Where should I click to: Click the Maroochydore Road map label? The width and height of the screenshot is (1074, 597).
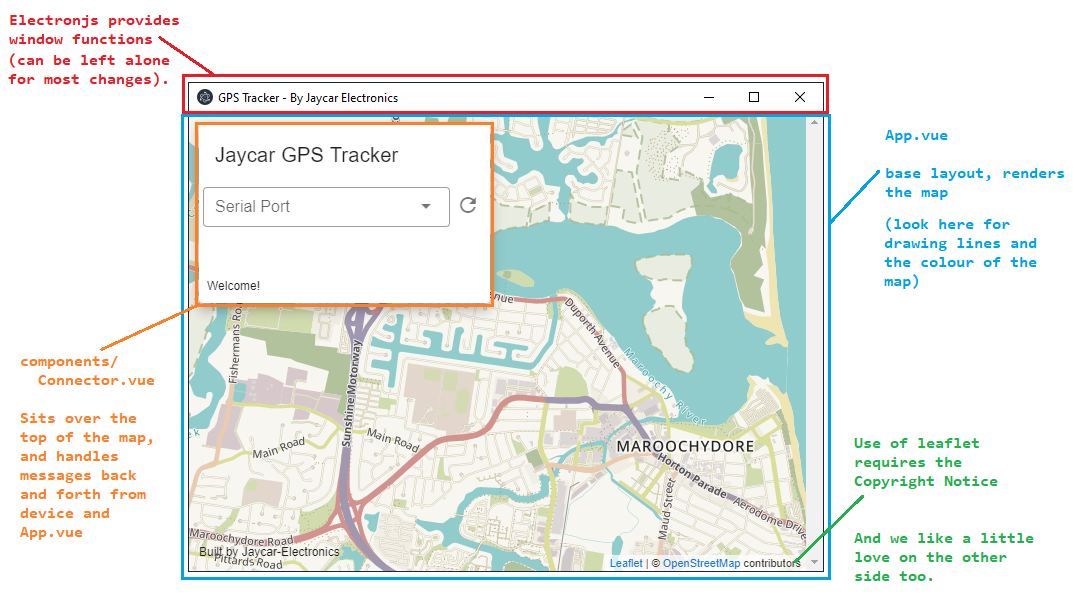(241, 537)
